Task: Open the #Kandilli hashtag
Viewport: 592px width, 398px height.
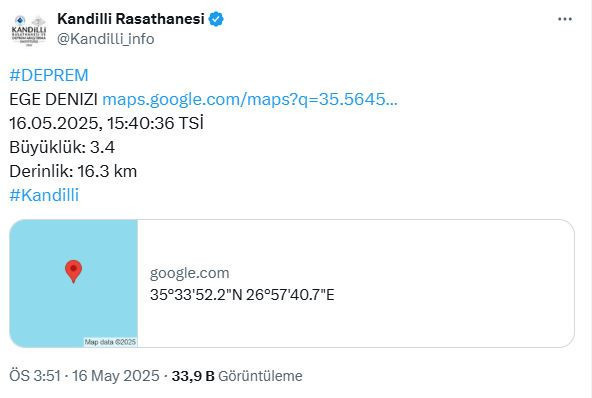Action: click(44, 195)
